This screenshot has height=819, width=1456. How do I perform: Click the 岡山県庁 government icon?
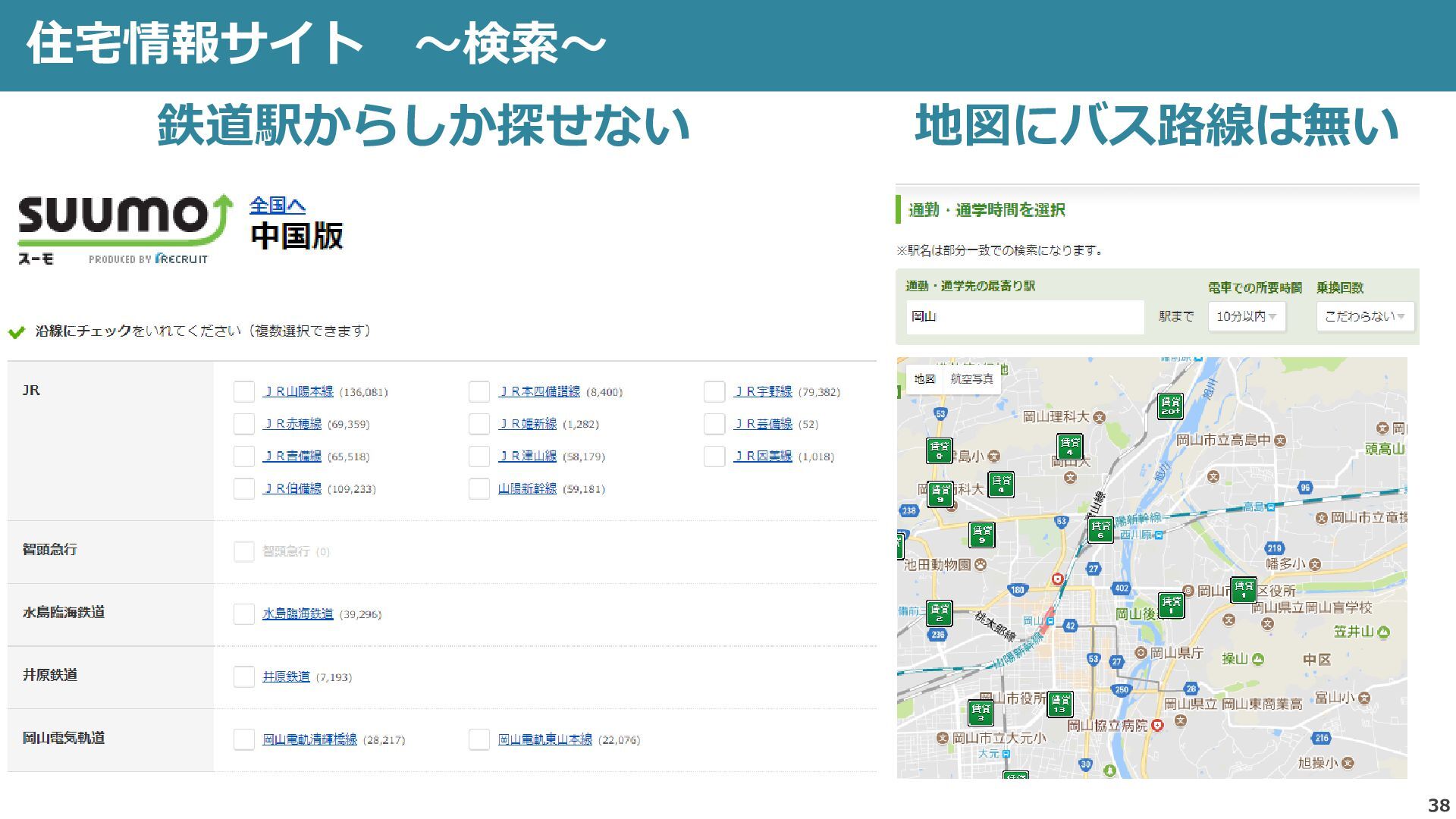click(x=1141, y=652)
